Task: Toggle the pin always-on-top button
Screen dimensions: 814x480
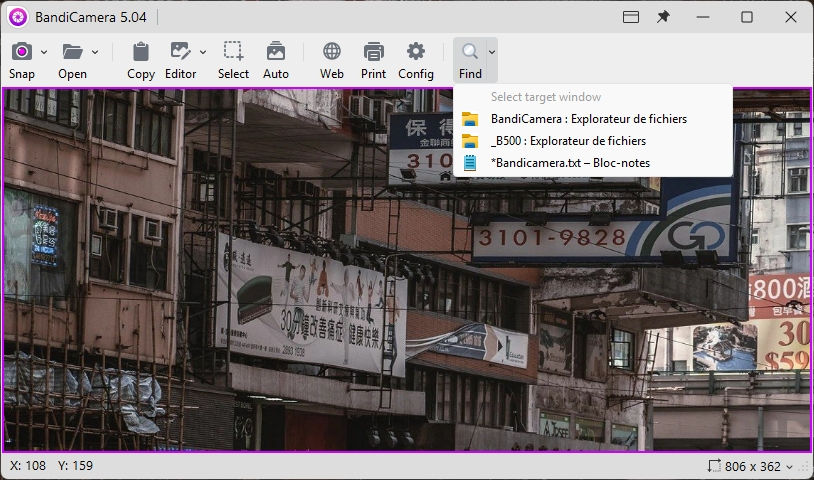Action: point(663,17)
